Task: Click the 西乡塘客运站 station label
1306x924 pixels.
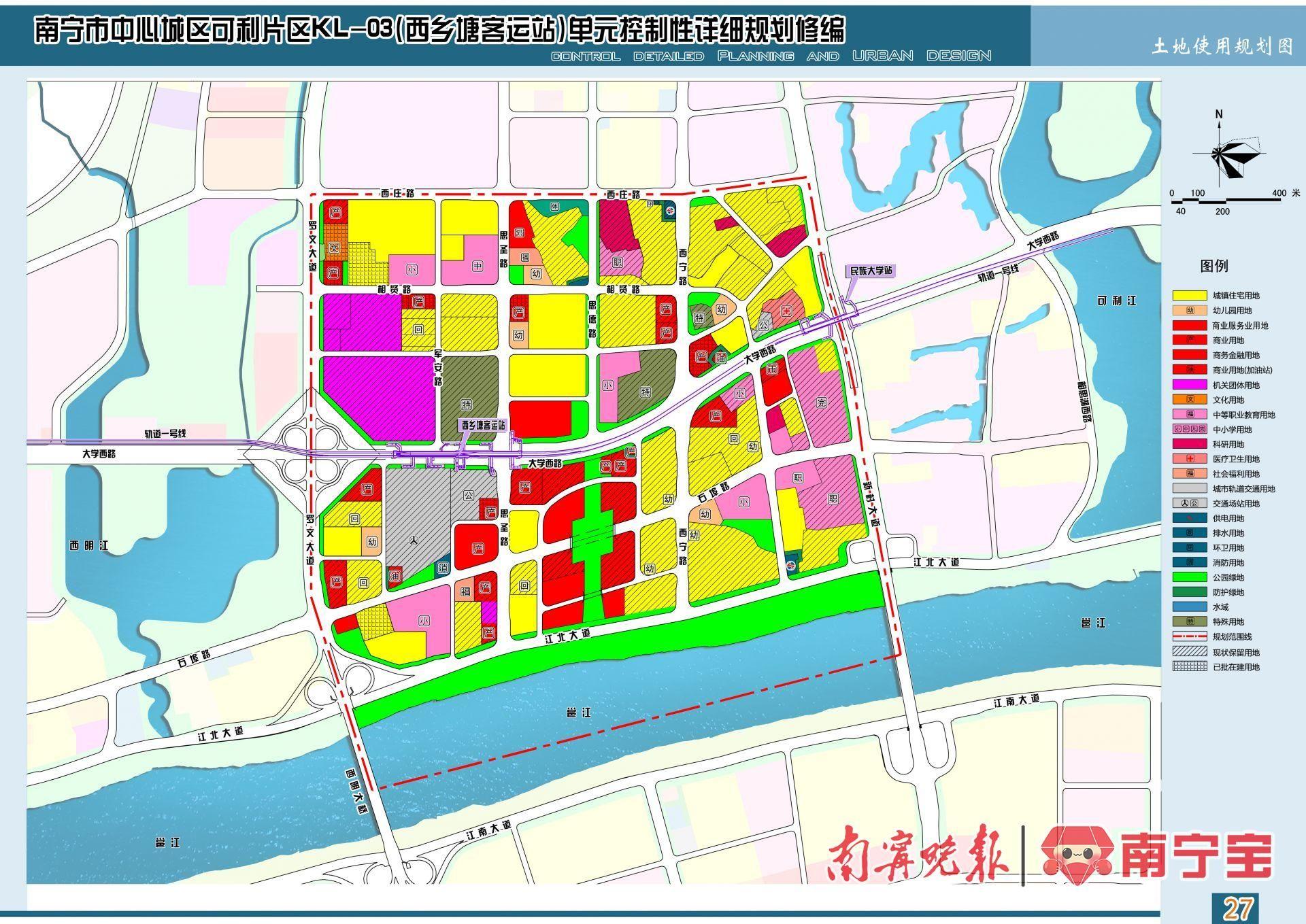Action: pos(483,425)
